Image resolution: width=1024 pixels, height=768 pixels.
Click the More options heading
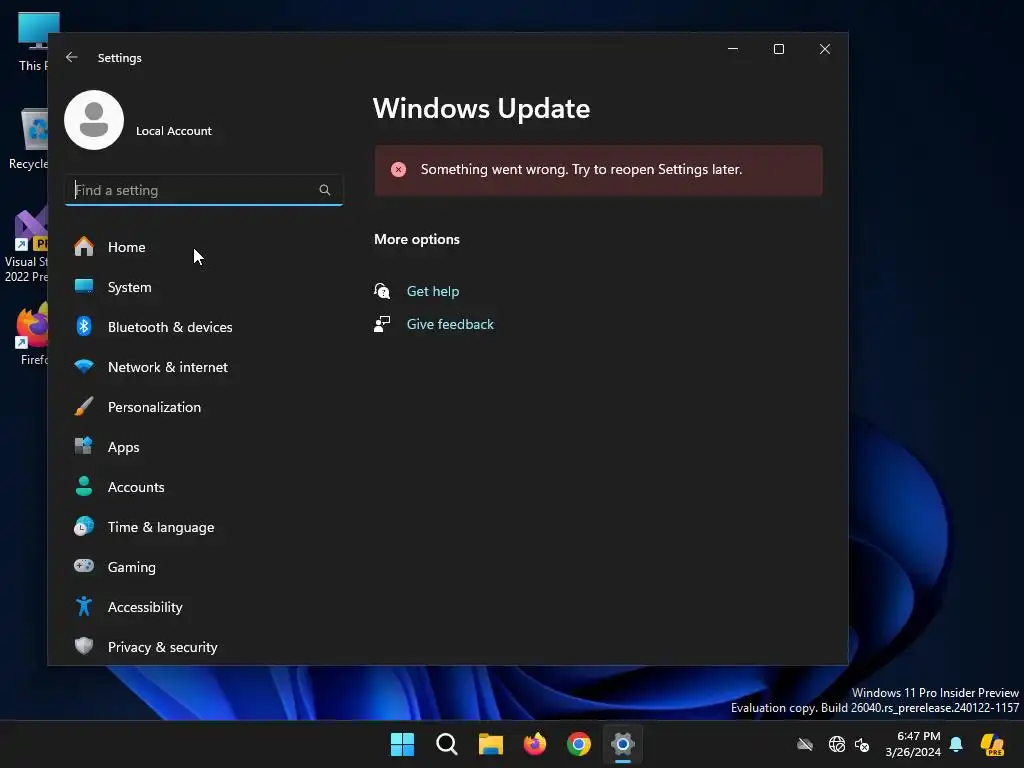coord(417,239)
